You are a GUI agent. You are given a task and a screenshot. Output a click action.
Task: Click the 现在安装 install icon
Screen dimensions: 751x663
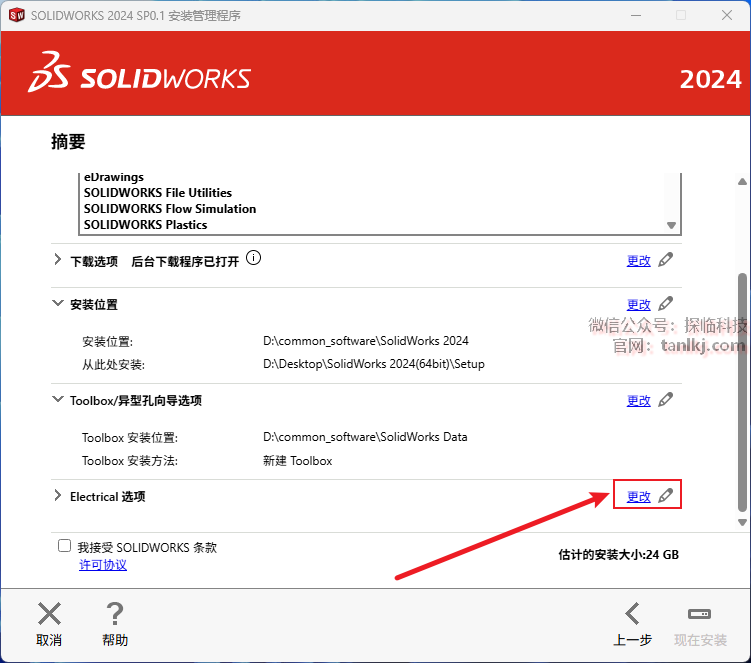tap(699, 614)
